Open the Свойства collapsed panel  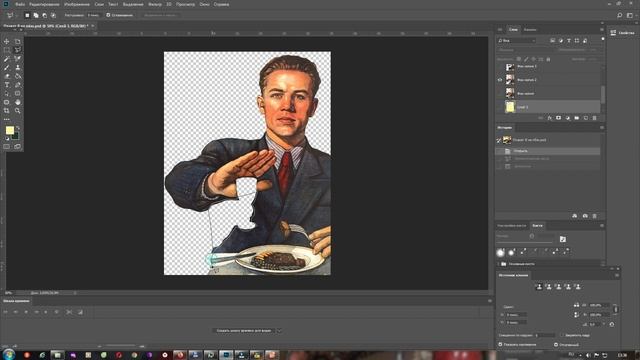pyautogui.click(x=622, y=33)
